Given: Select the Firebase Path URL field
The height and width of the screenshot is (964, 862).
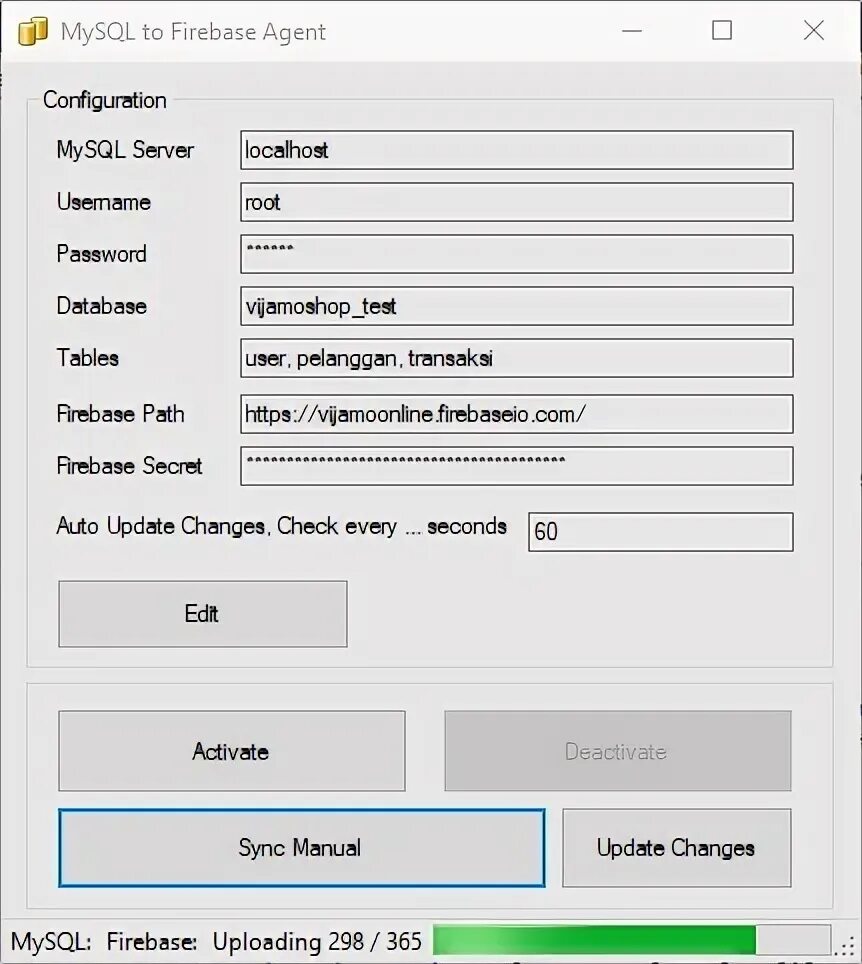Looking at the screenshot, I should click(x=516, y=414).
